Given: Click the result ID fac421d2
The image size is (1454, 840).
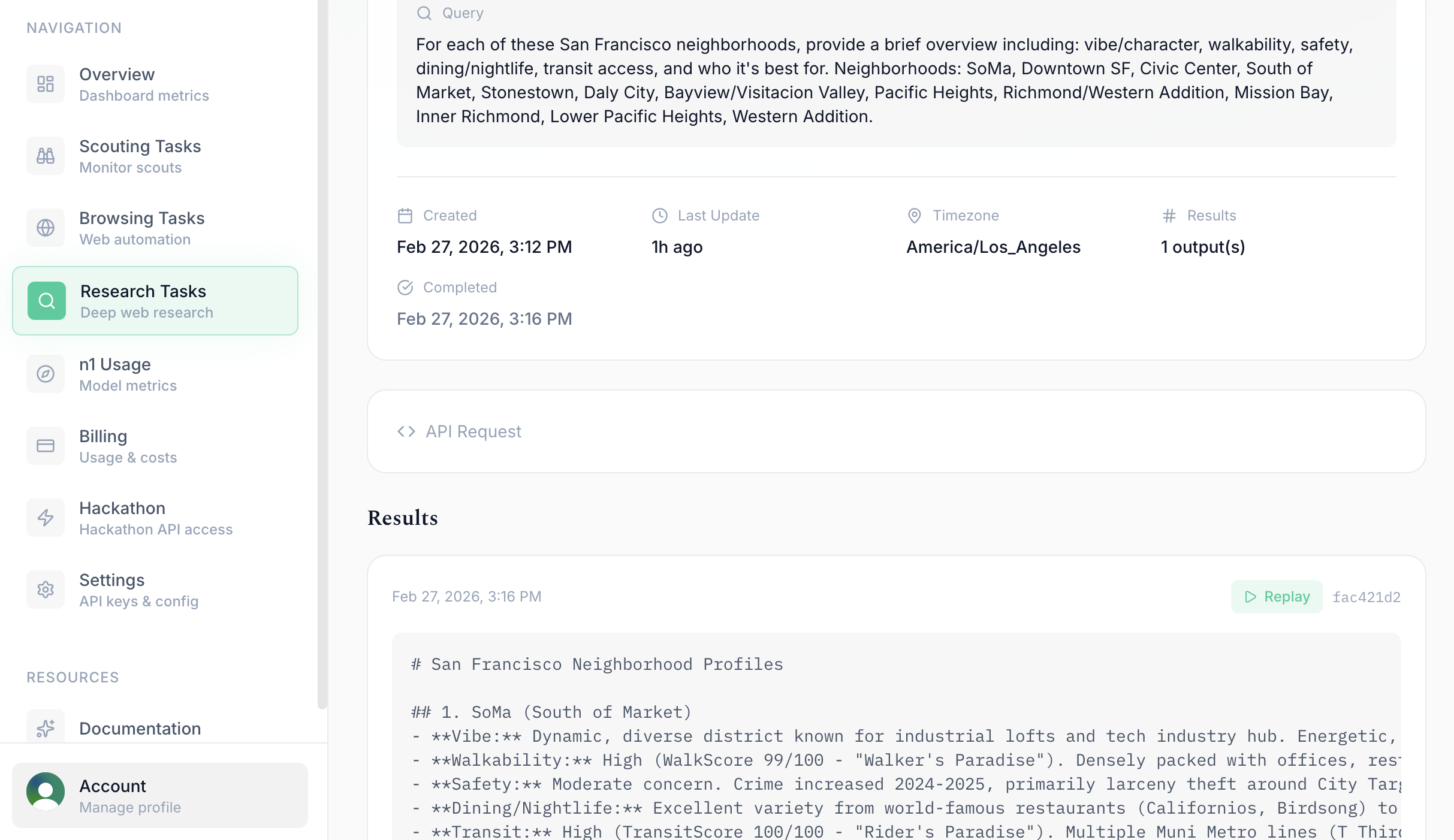Looking at the screenshot, I should 1366,597.
